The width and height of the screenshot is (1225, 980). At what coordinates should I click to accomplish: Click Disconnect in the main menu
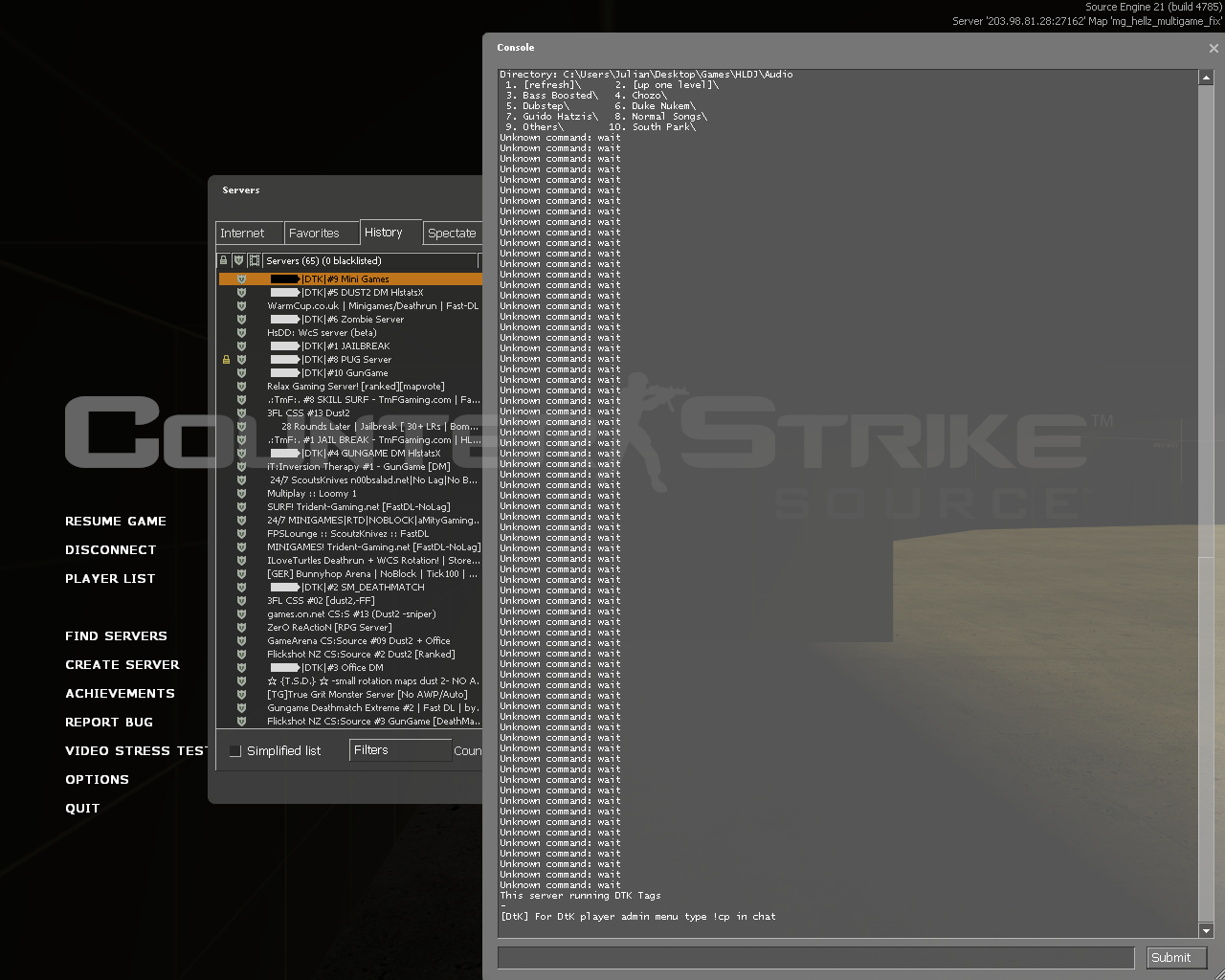110,550
